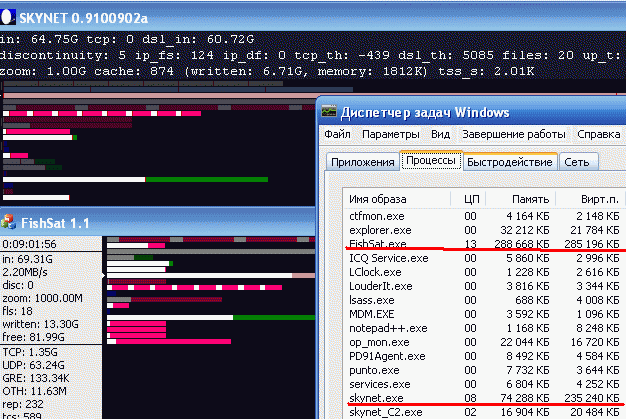The width and height of the screenshot is (626, 419).
Task: Select the notepad++.exe process
Action: [x=484, y=328]
